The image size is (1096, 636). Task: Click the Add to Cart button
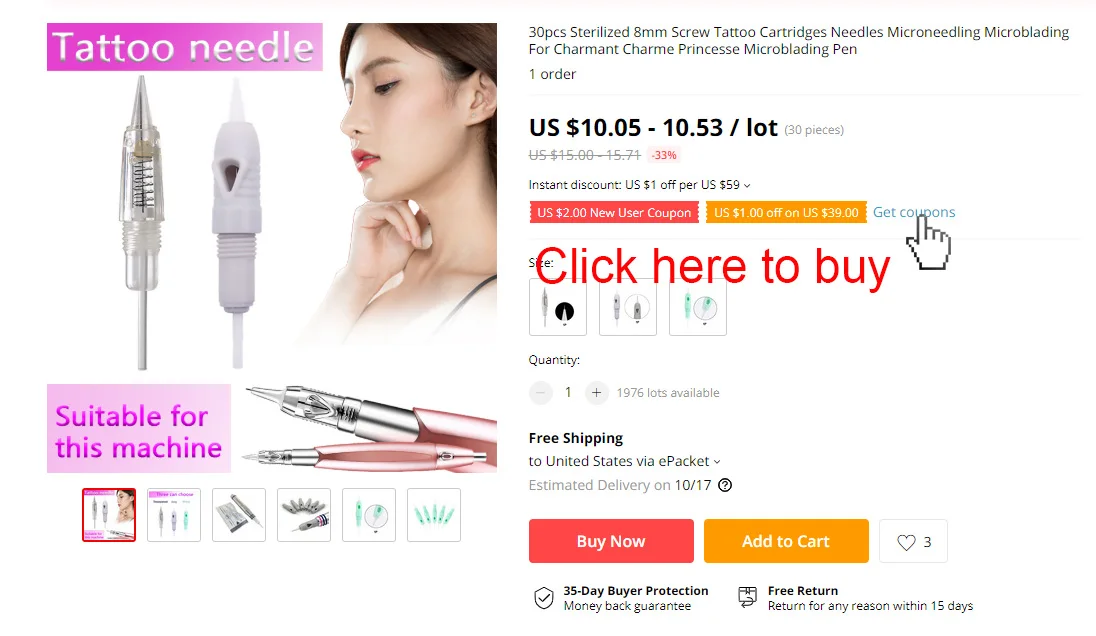coord(786,541)
